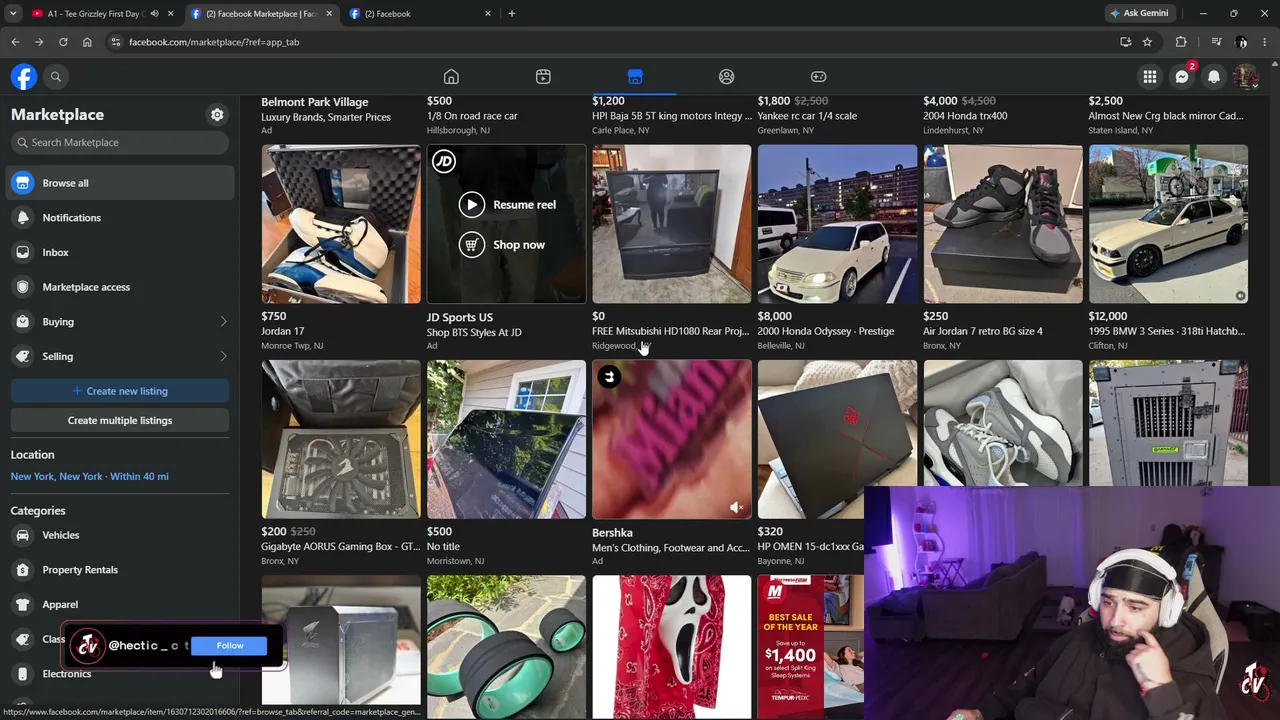
Task: Open the Groups nav icon
Action: click(727, 77)
